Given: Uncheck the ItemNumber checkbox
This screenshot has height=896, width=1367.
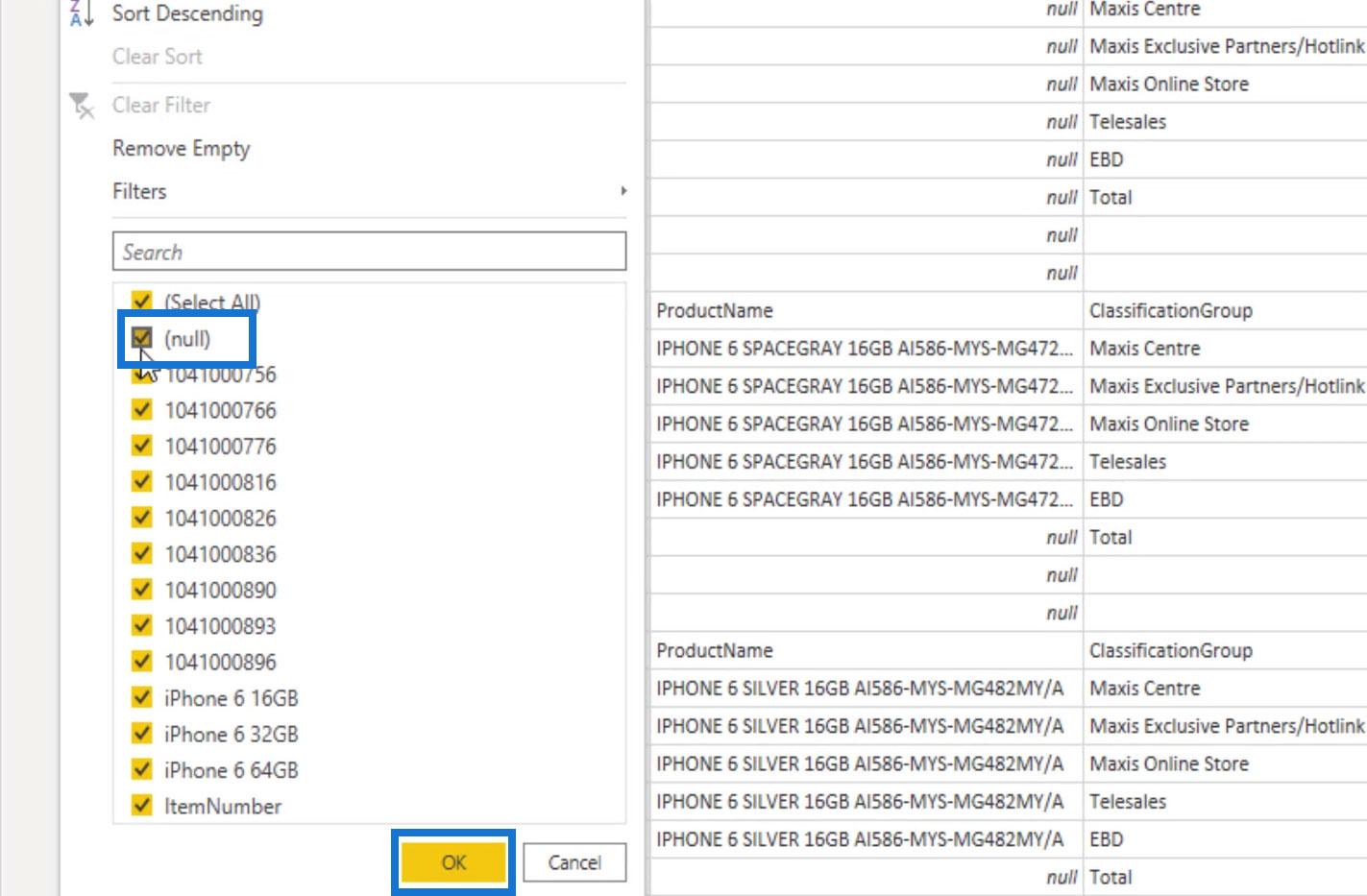Looking at the screenshot, I should click(142, 806).
